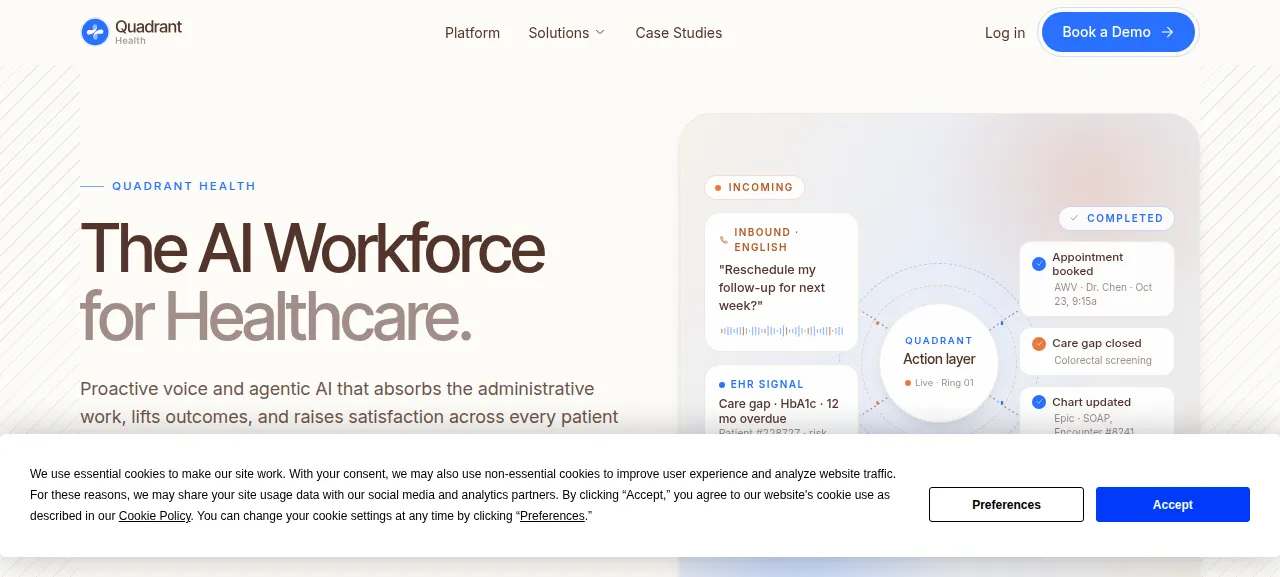1280x577 pixels.
Task: Click checkmark icon in COMPLETED pill
Action: pos(1074,218)
